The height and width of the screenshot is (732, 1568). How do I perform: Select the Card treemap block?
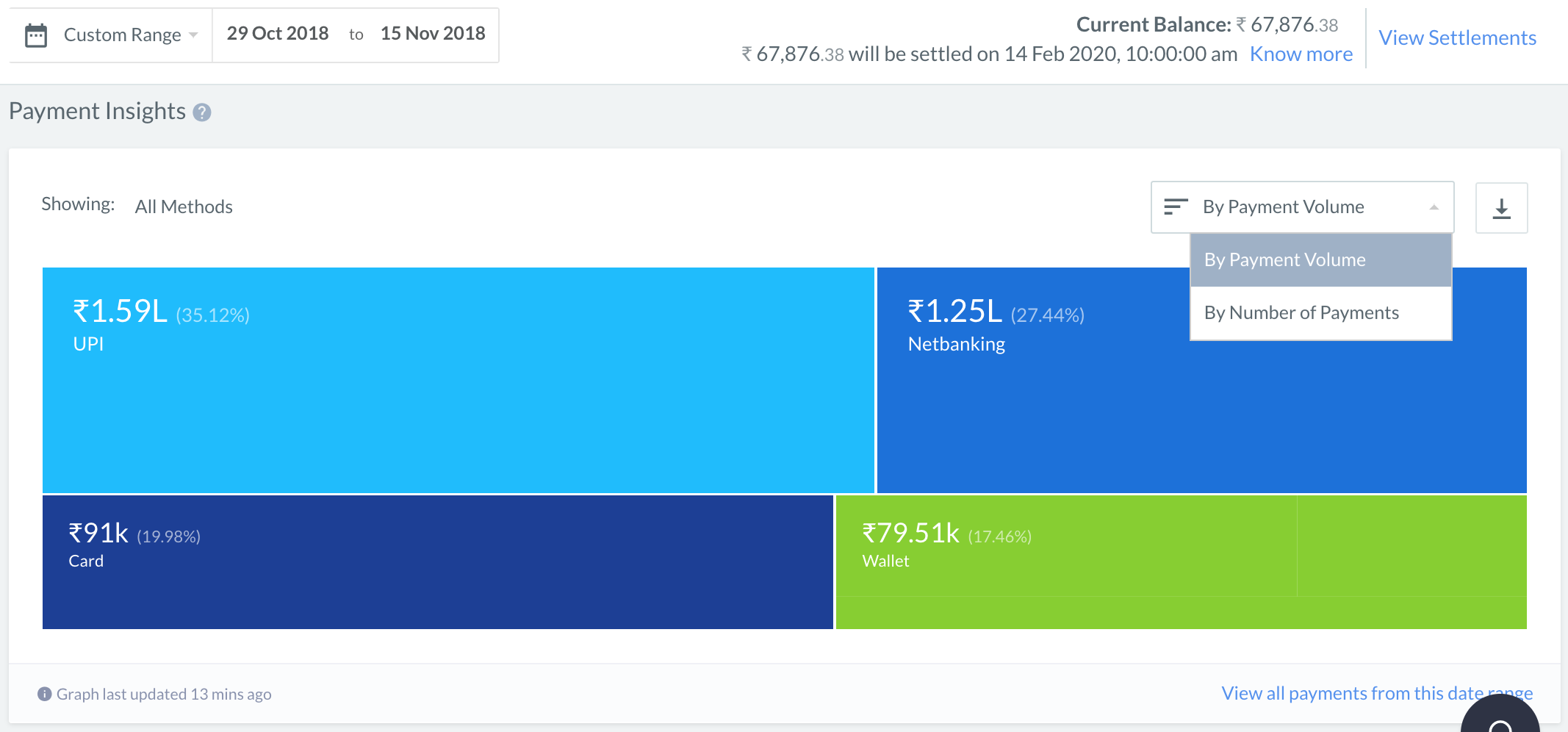coord(438,562)
